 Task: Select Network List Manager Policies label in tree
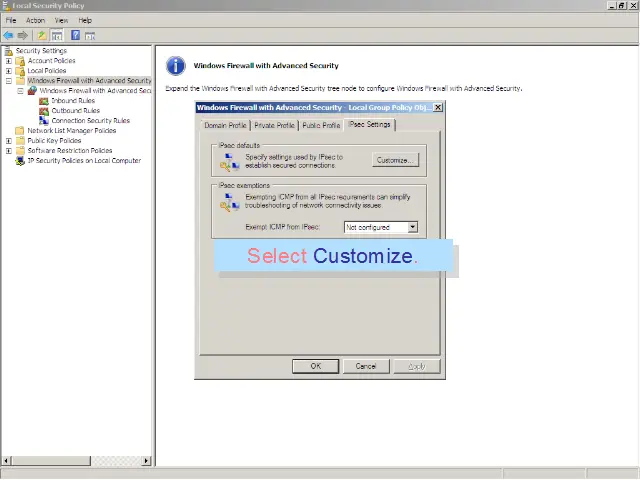72,131
